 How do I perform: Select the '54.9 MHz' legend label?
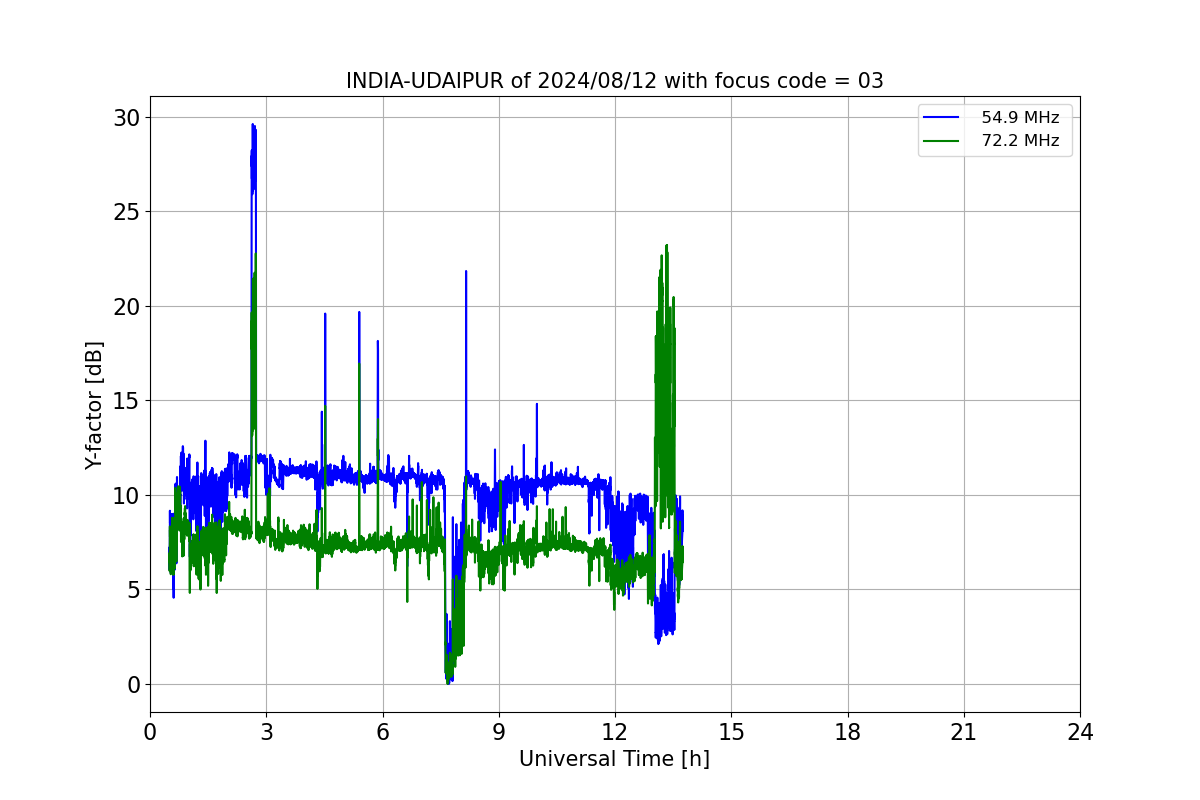(x=1020, y=118)
